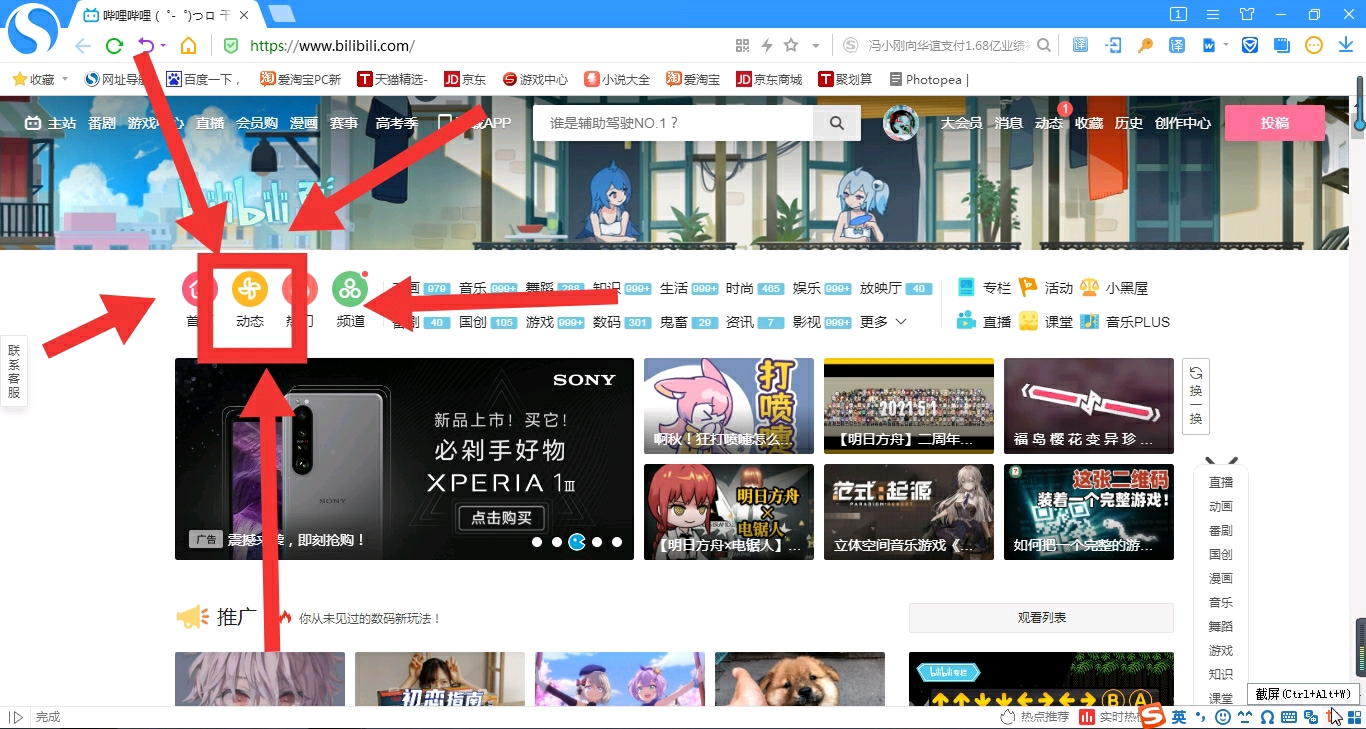Open 赛事 in the header navigation
Screen dimensions: 1366x729
click(344, 123)
